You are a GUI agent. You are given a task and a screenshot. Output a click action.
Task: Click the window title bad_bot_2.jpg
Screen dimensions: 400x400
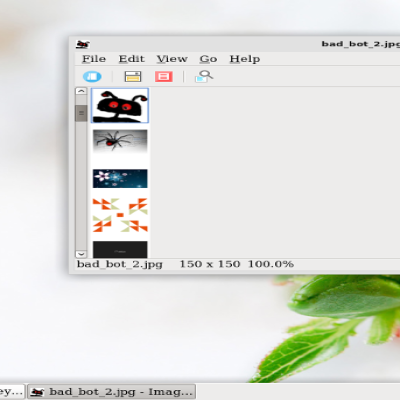361,44
